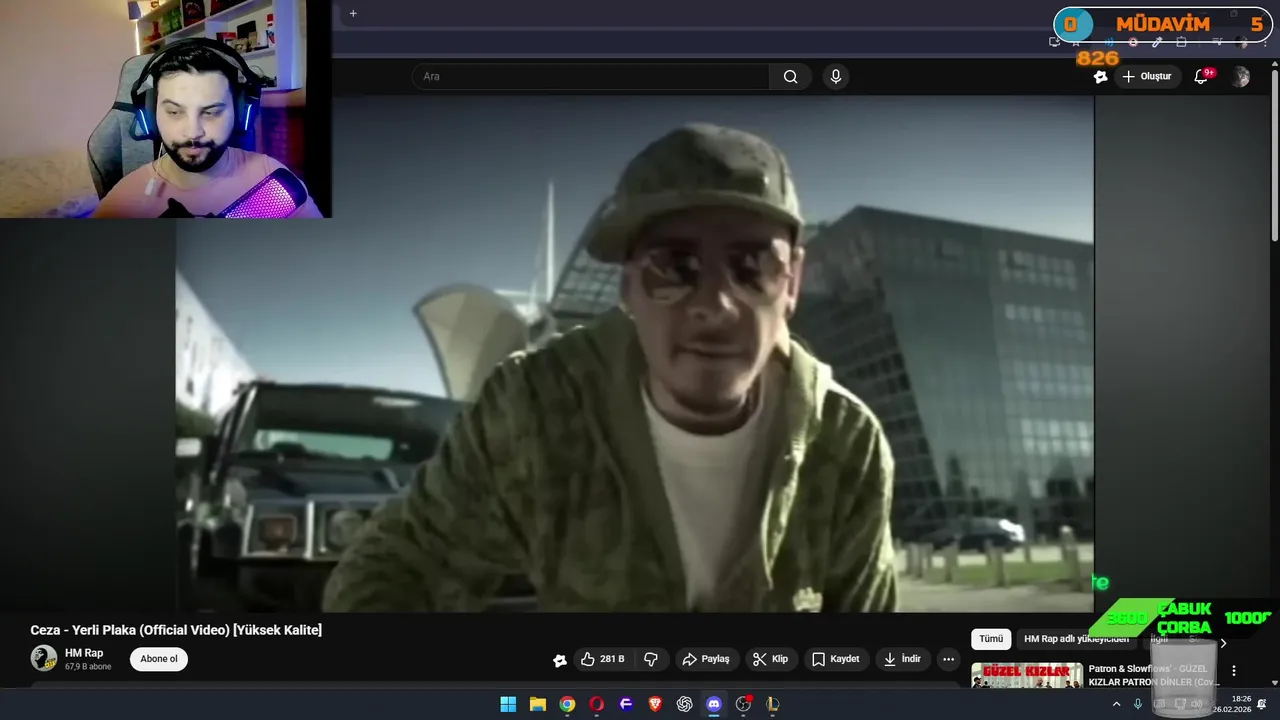The image size is (1280, 720).
Task: Like the video with 281 B thumbs up
Action: (602, 659)
